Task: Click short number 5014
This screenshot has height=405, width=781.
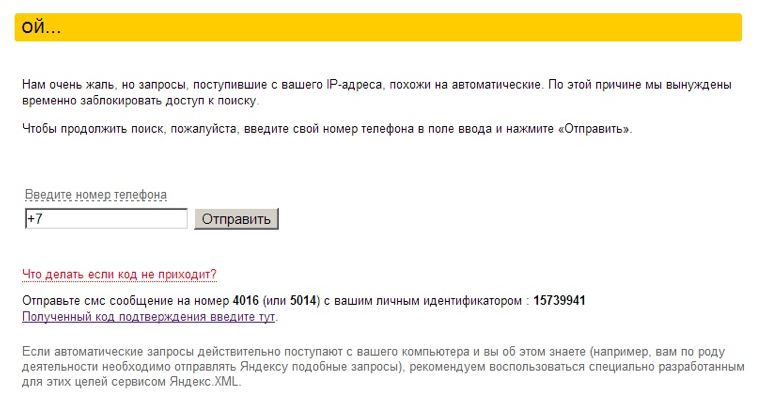Action: coord(303,301)
